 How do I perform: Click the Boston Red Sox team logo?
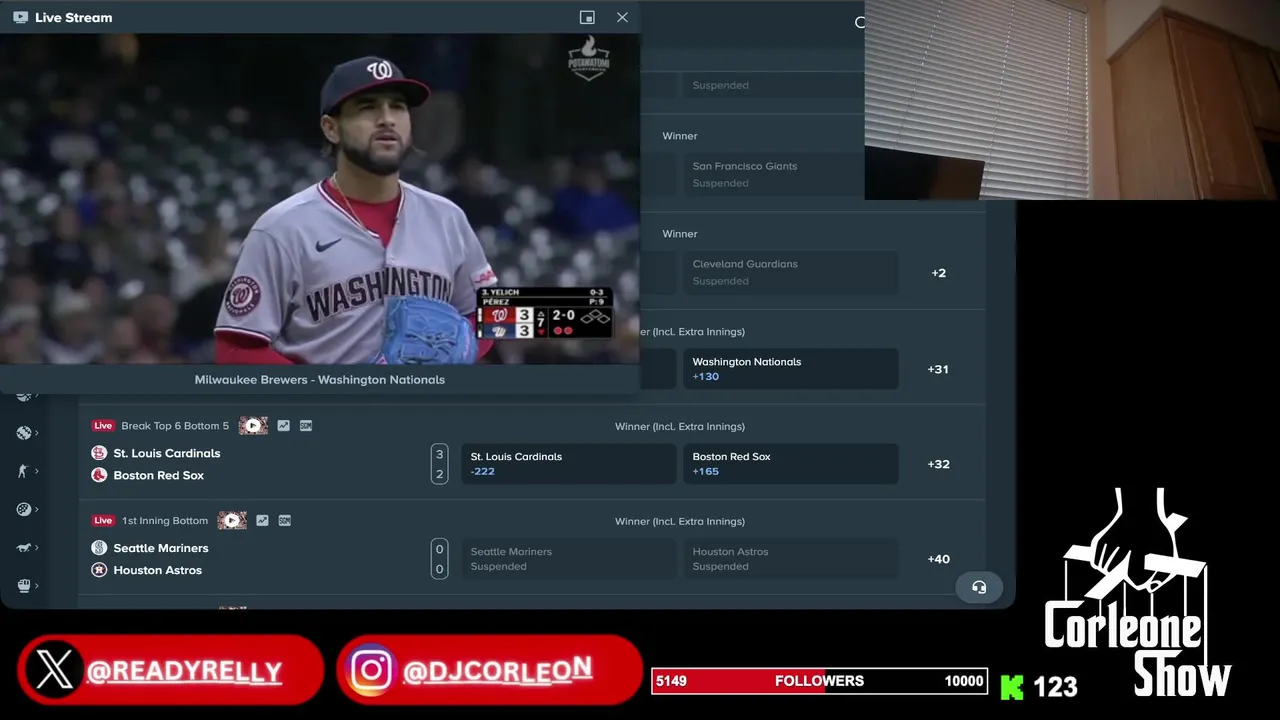[x=99, y=475]
